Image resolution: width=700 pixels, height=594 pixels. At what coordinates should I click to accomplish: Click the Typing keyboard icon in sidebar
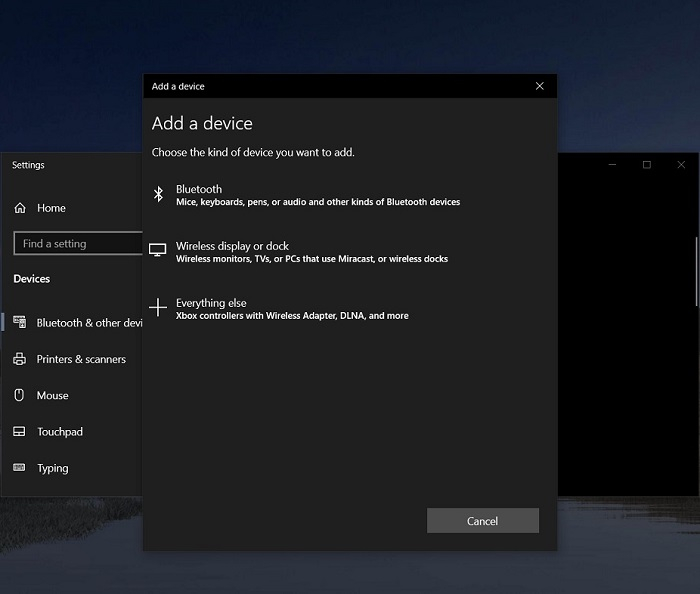19,468
